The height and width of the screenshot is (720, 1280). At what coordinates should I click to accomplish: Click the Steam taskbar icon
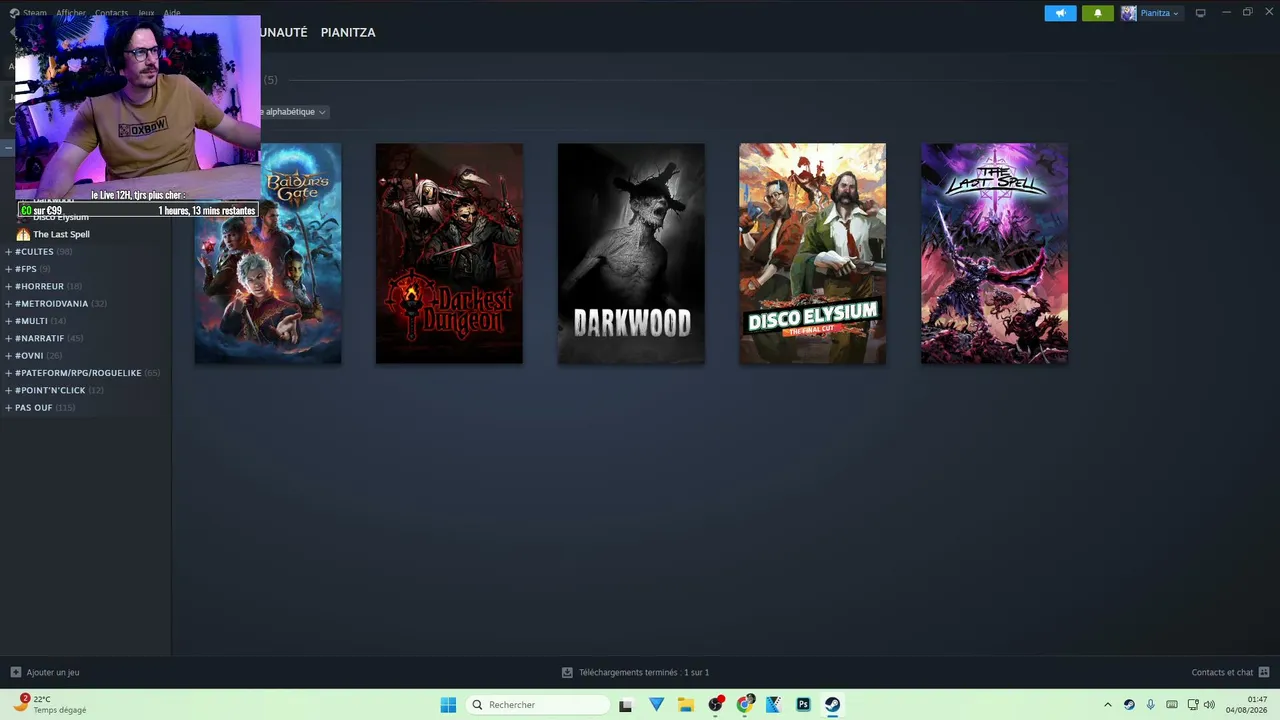pyautogui.click(x=832, y=705)
